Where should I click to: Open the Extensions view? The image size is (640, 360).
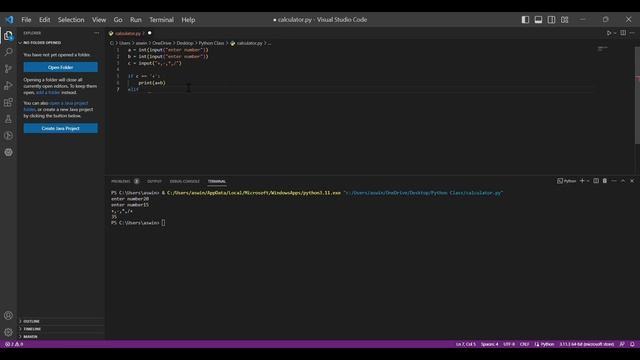(x=8, y=102)
